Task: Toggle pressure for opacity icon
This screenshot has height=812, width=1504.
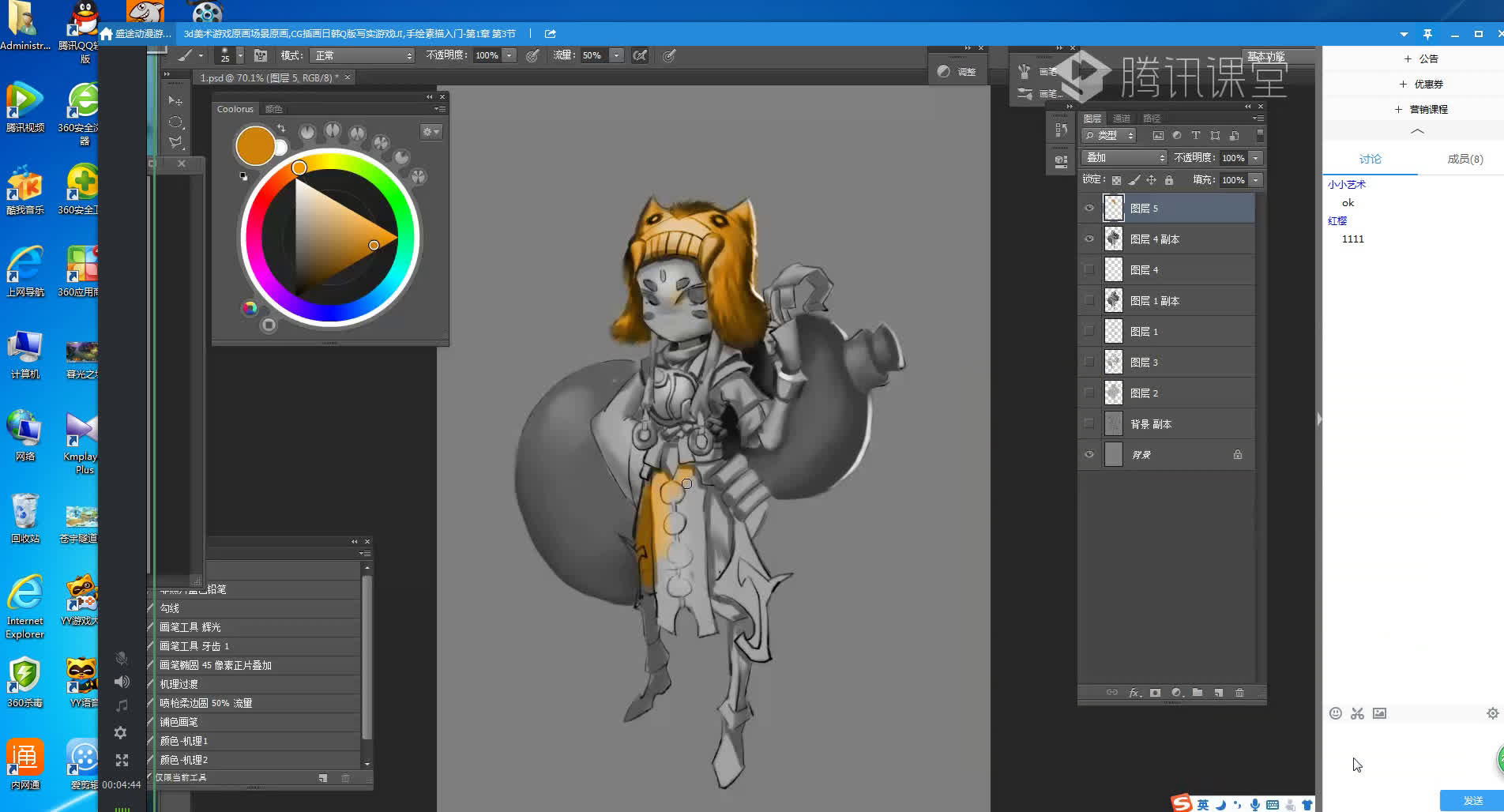Action: tap(532, 55)
